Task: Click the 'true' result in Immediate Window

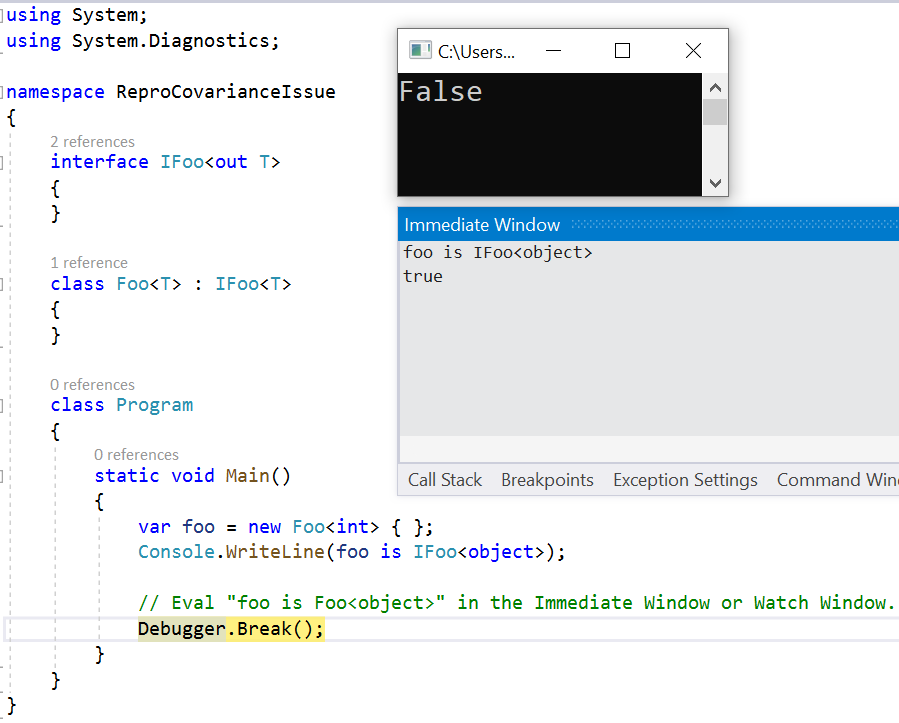Action: pyautogui.click(x=422, y=276)
